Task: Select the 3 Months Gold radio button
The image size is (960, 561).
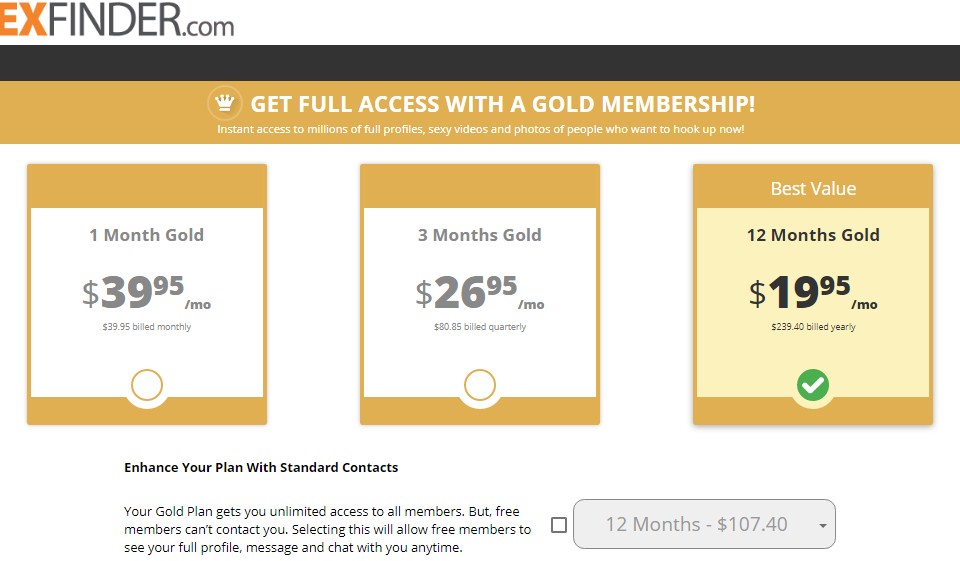Action: tap(480, 385)
